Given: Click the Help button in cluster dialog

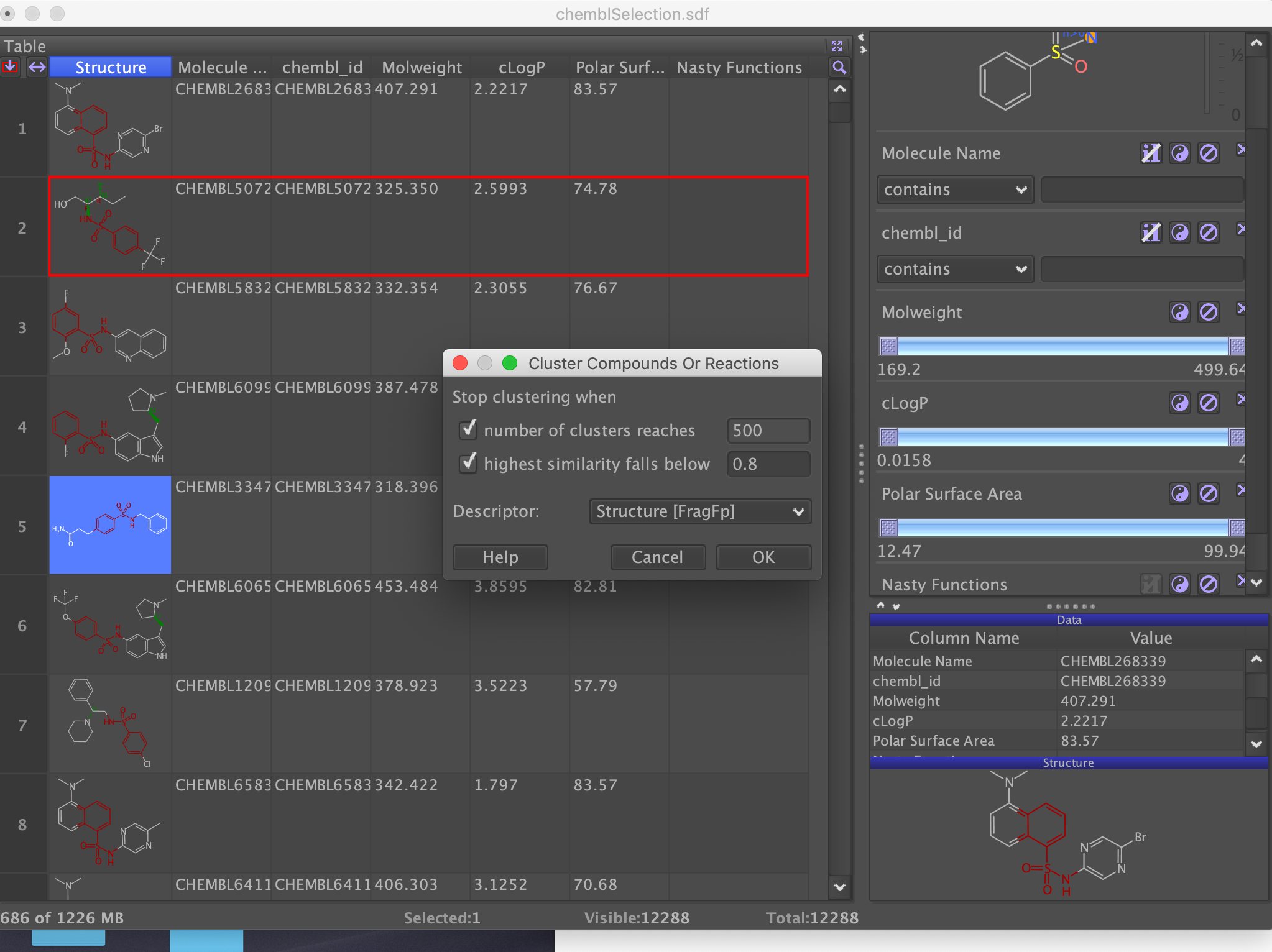Looking at the screenshot, I should click(x=500, y=557).
